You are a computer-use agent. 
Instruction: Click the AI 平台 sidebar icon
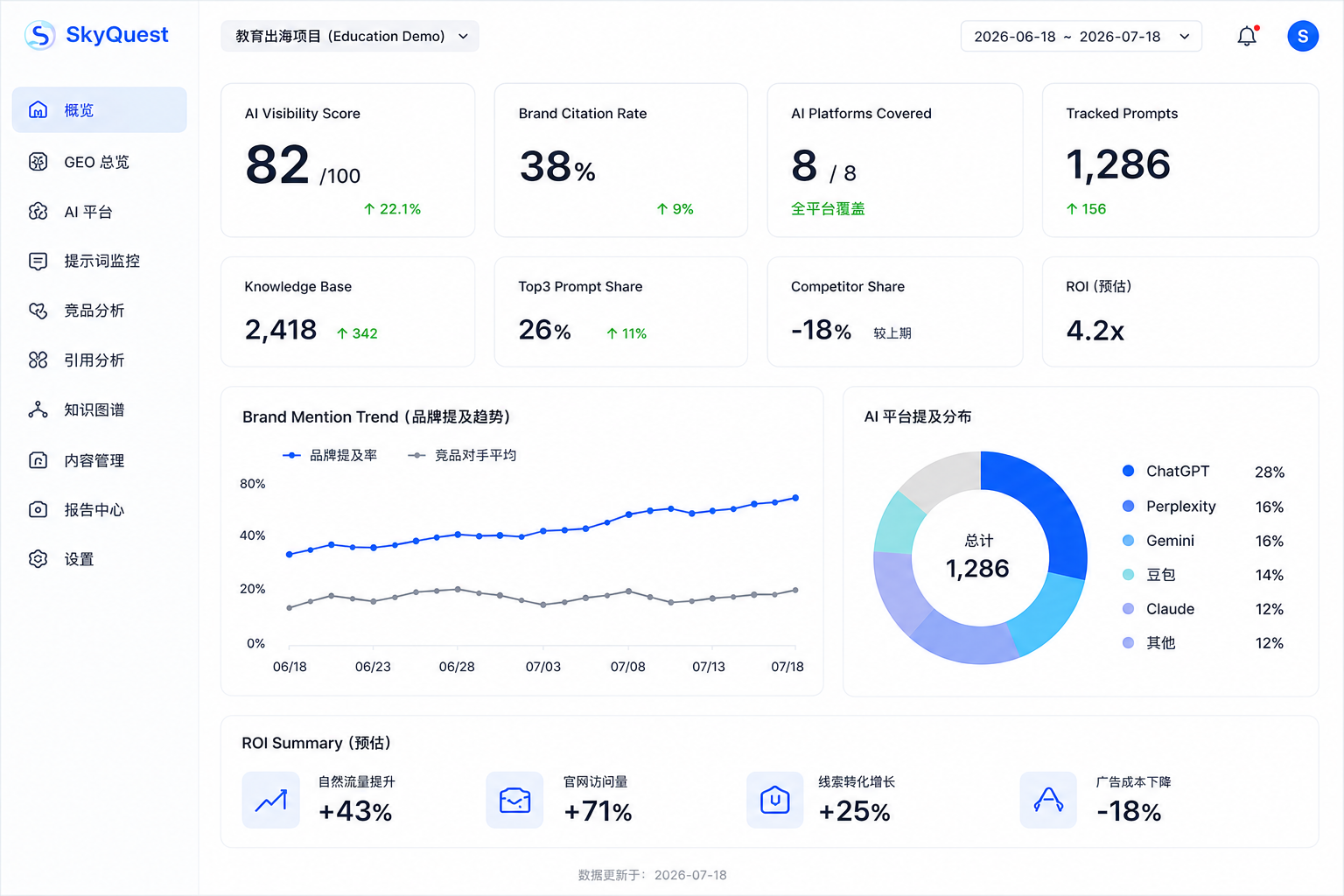click(x=38, y=212)
